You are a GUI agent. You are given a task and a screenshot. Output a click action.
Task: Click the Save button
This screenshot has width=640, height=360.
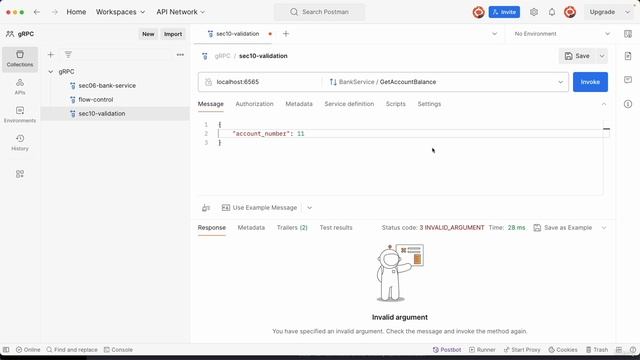tap(577, 56)
